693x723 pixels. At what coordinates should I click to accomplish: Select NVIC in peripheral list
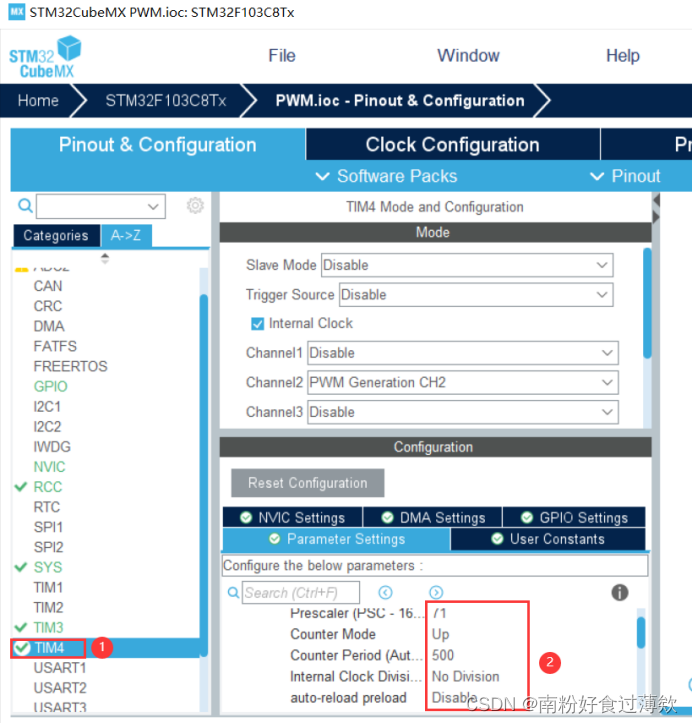point(49,467)
